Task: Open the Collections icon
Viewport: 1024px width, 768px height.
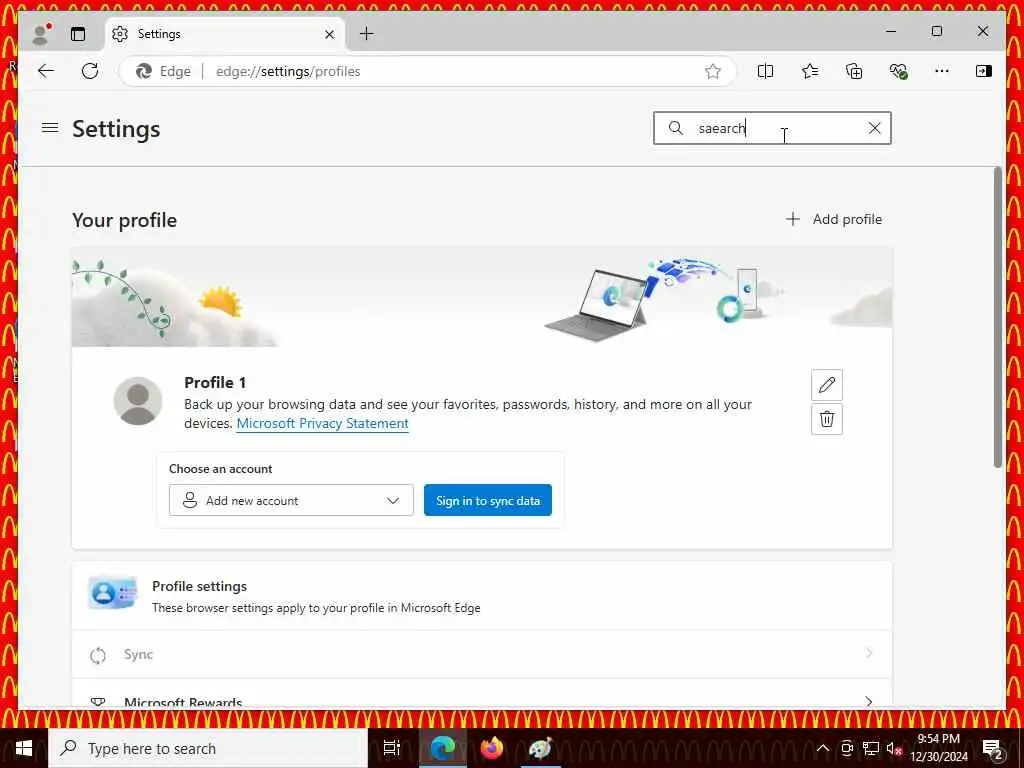Action: click(x=854, y=71)
